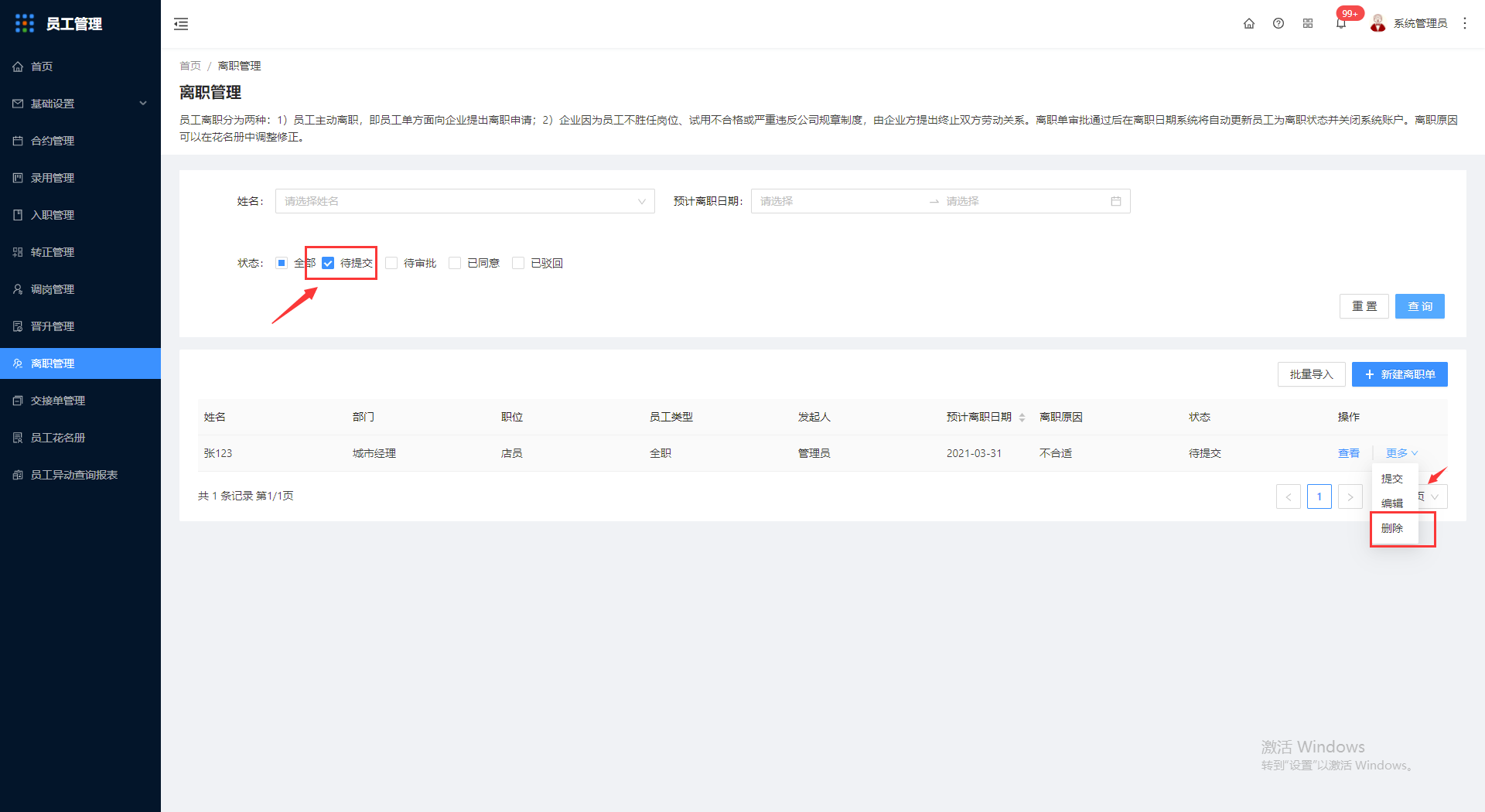1485x812 pixels.
Task: Click the 录用管理 sidebar icon
Action: pyautogui.click(x=18, y=178)
